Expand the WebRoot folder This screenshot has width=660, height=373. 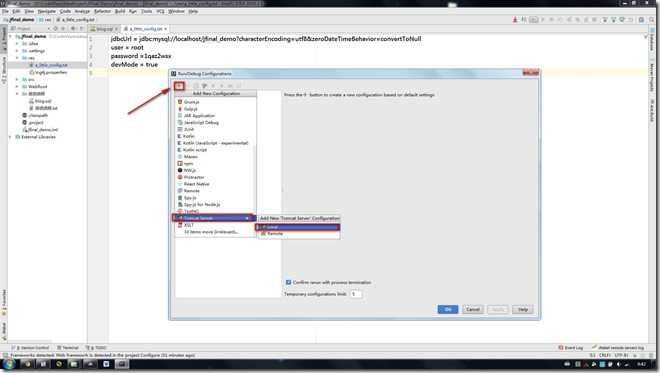(17, 87)
